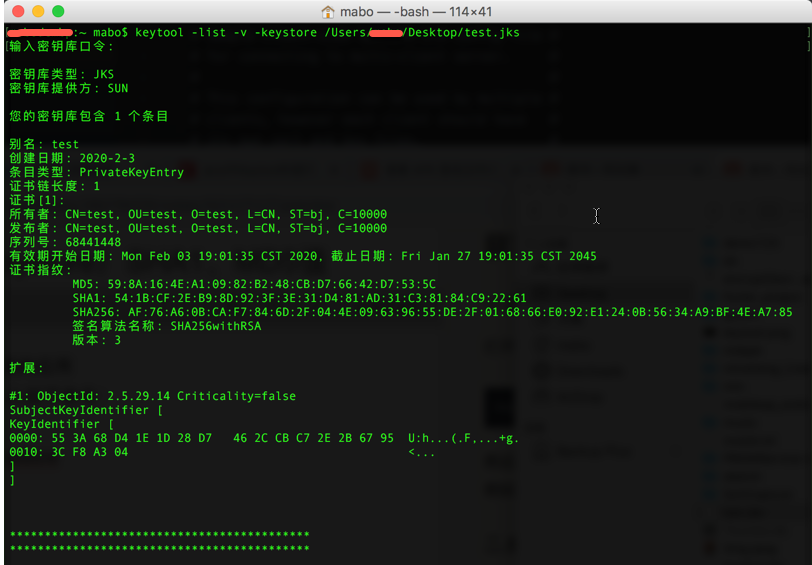This screenshot has height=565, width=812.
Task: Click the '证书指纹:' line
Action: click(x=40, y=270)
